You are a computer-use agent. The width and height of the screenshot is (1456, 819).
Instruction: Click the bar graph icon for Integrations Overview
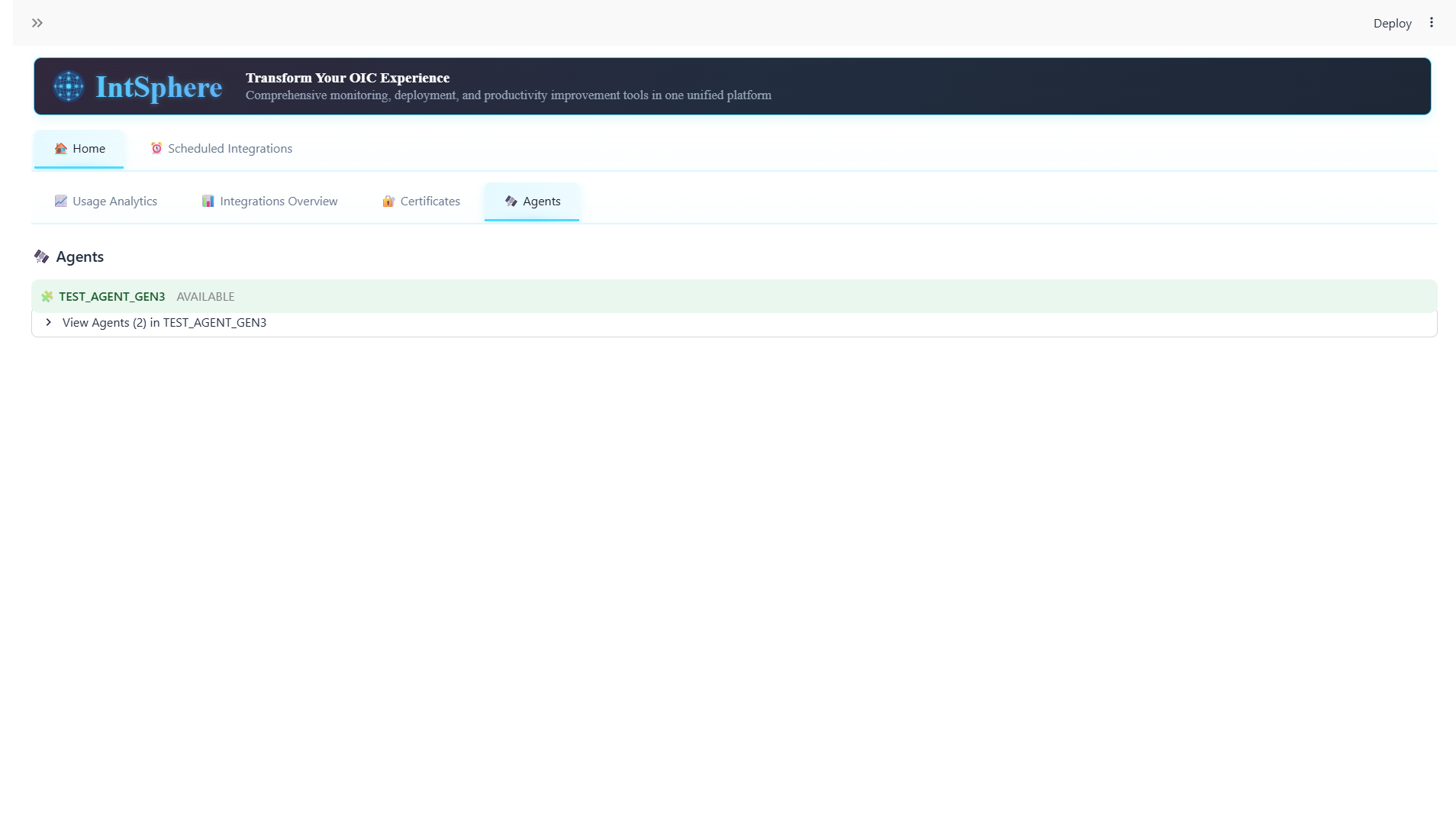[x=208, y=201]
